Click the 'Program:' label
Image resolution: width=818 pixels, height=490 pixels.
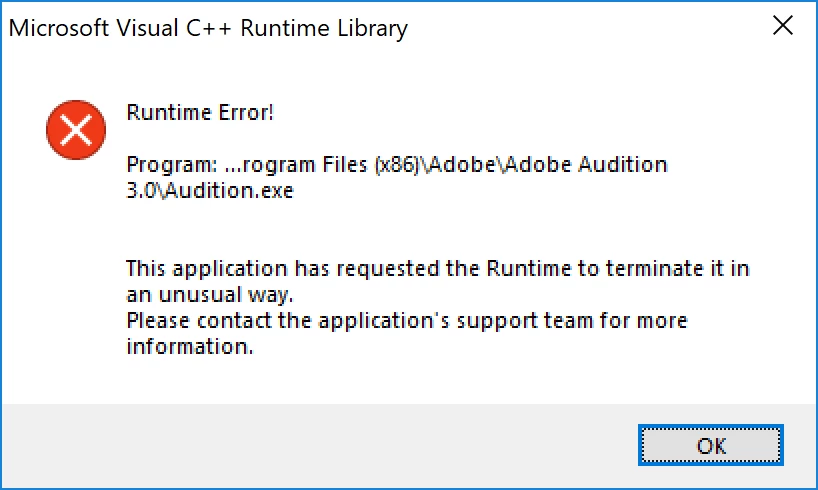[x=172, y=165]
